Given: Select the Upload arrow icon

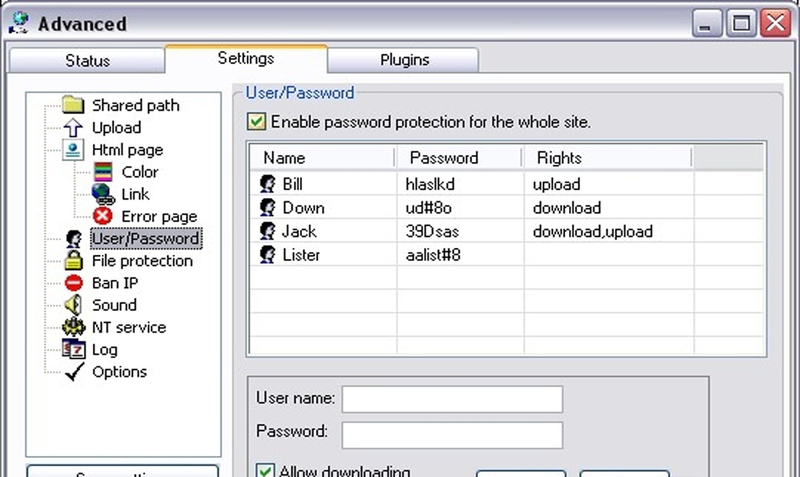Looking at the screenshot, I should 73,128.
